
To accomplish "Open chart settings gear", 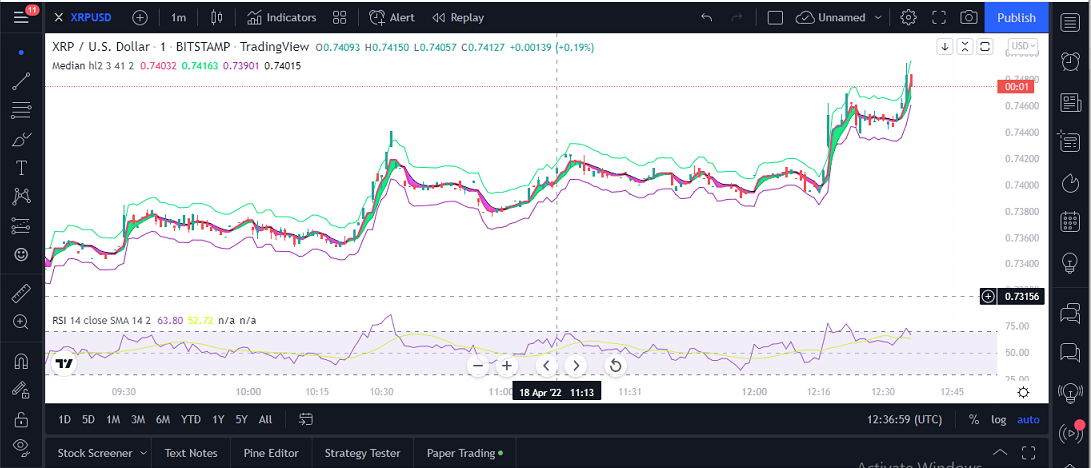I will point(908,17).
